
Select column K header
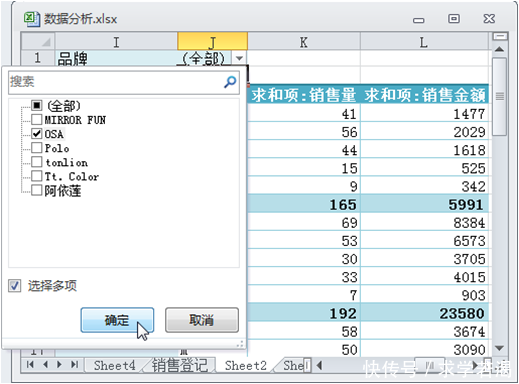click(304, 42)
